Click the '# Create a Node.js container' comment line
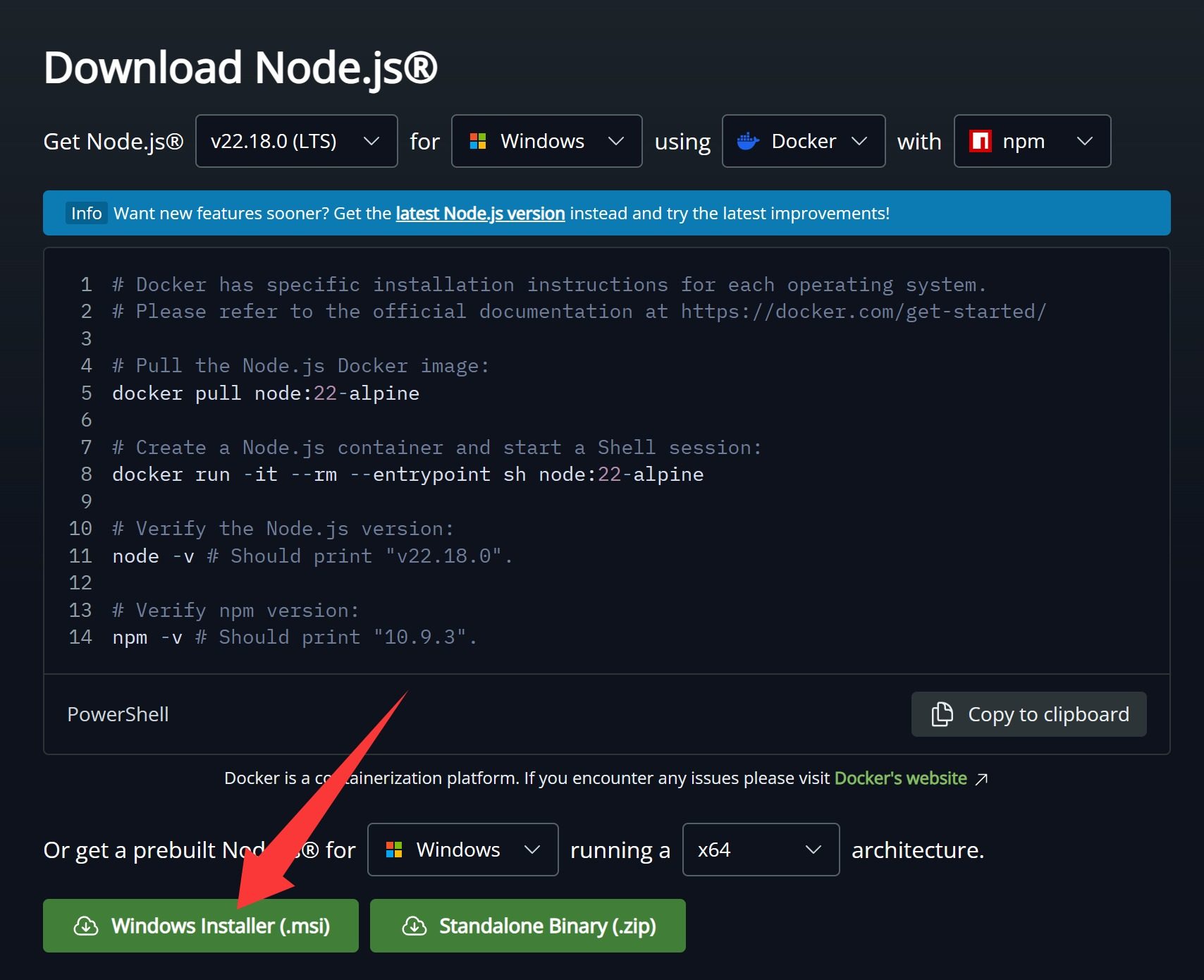 [x=437, y=447]
